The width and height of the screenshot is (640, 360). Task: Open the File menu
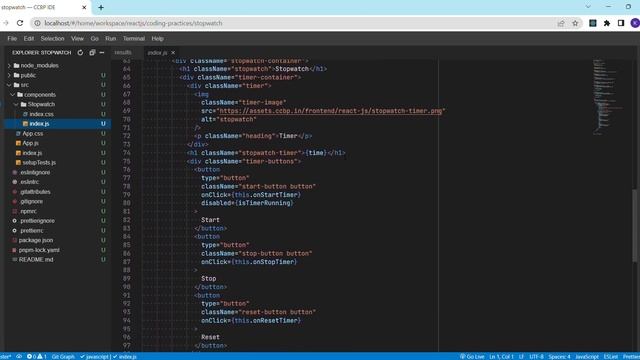pos(12,38)
